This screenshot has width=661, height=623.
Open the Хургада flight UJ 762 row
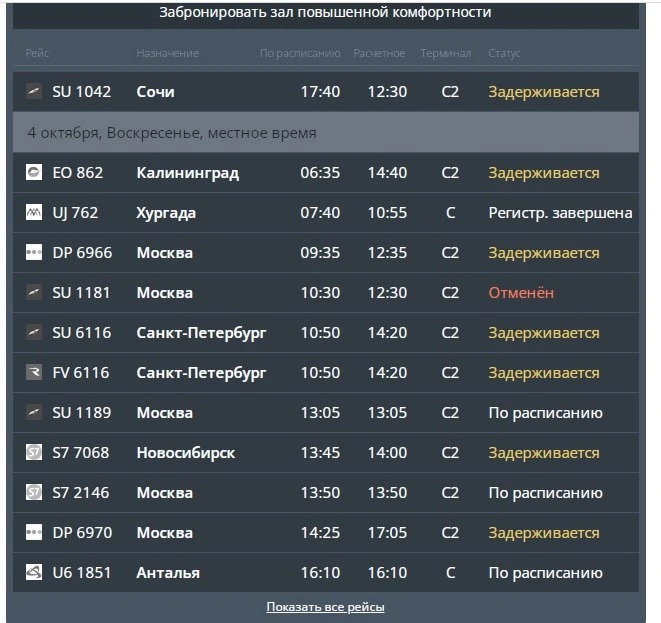tap(326, 212)
